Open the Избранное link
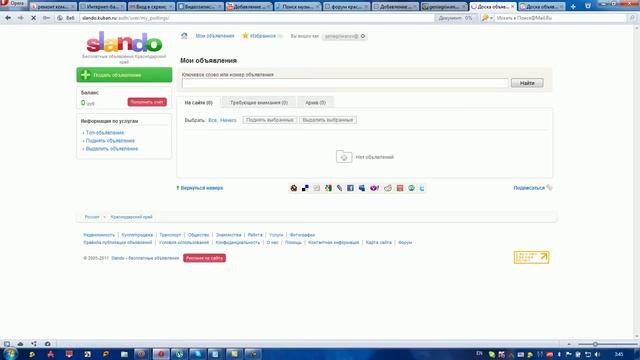Screen dimensions: 640x360 [263, 36]
